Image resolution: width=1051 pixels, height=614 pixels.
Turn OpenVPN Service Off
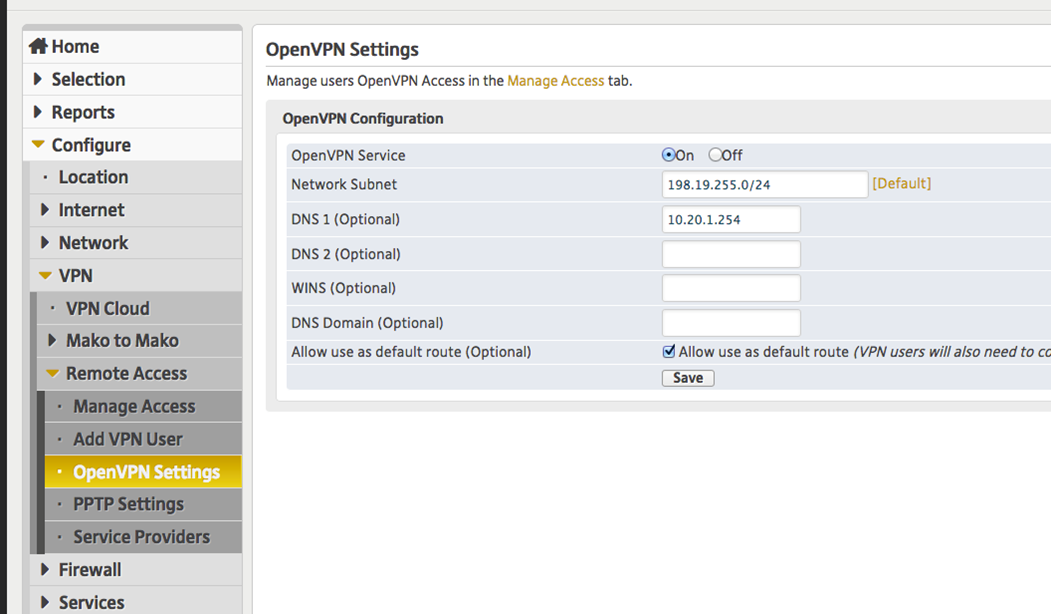(715, 155)
